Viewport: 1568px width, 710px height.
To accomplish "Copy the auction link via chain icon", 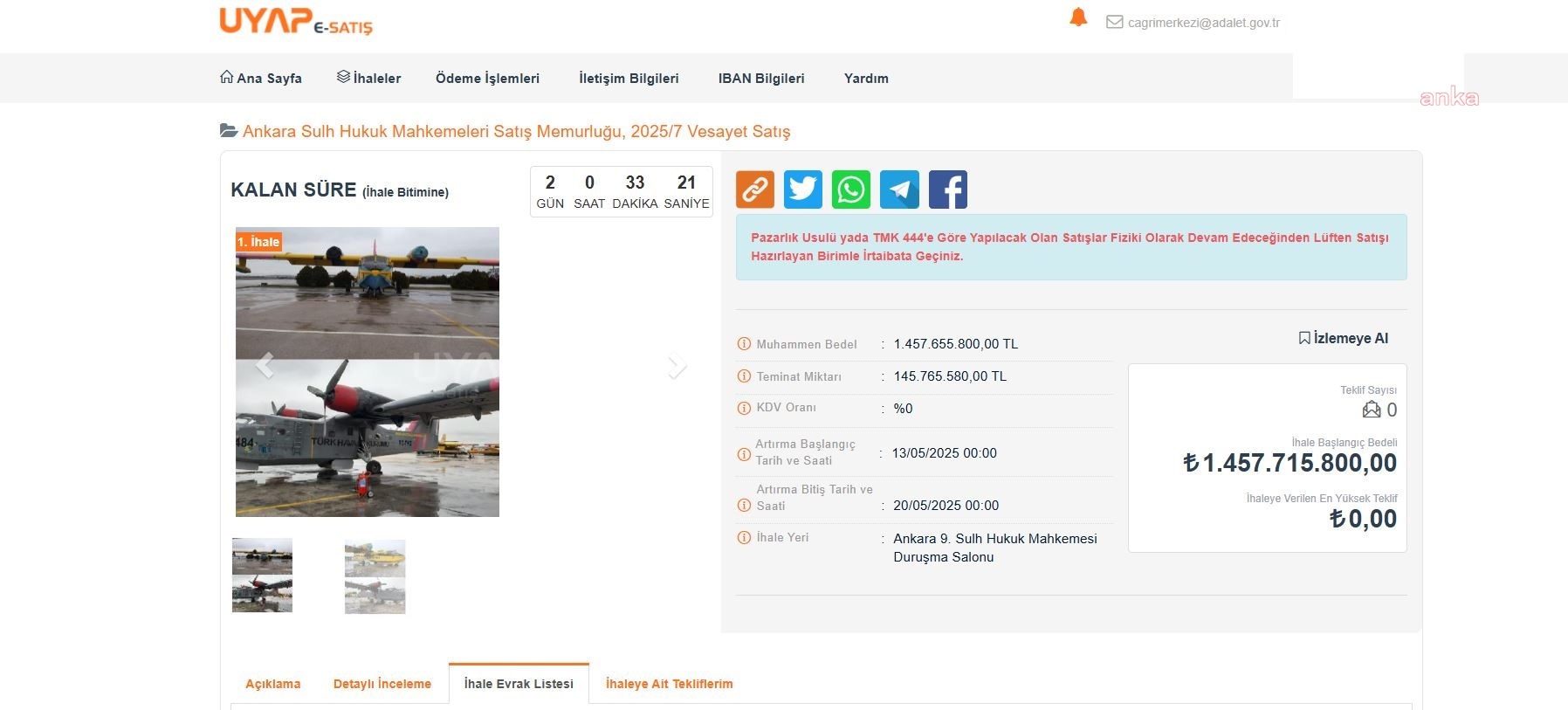I will [755, 190].
